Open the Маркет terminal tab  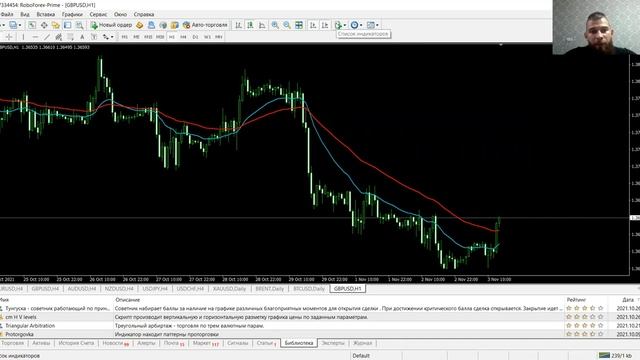[205, 343]
